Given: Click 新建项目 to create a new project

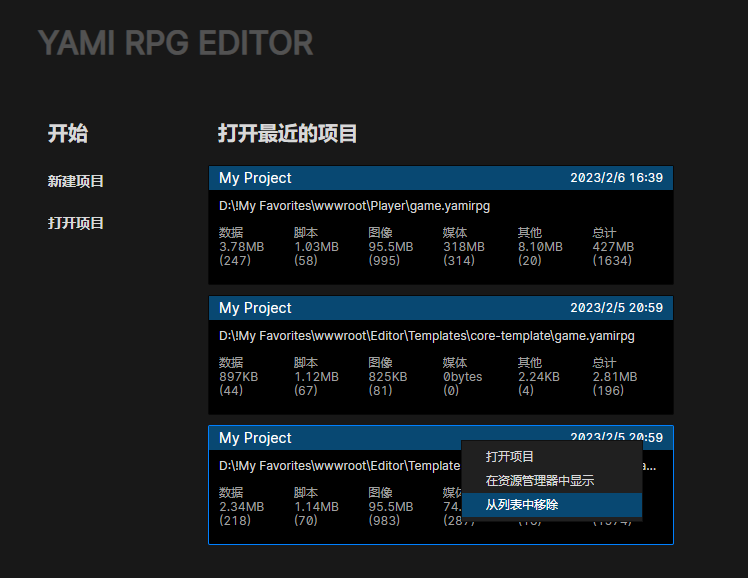Looking at the screenshot, I should click(75, 181).
